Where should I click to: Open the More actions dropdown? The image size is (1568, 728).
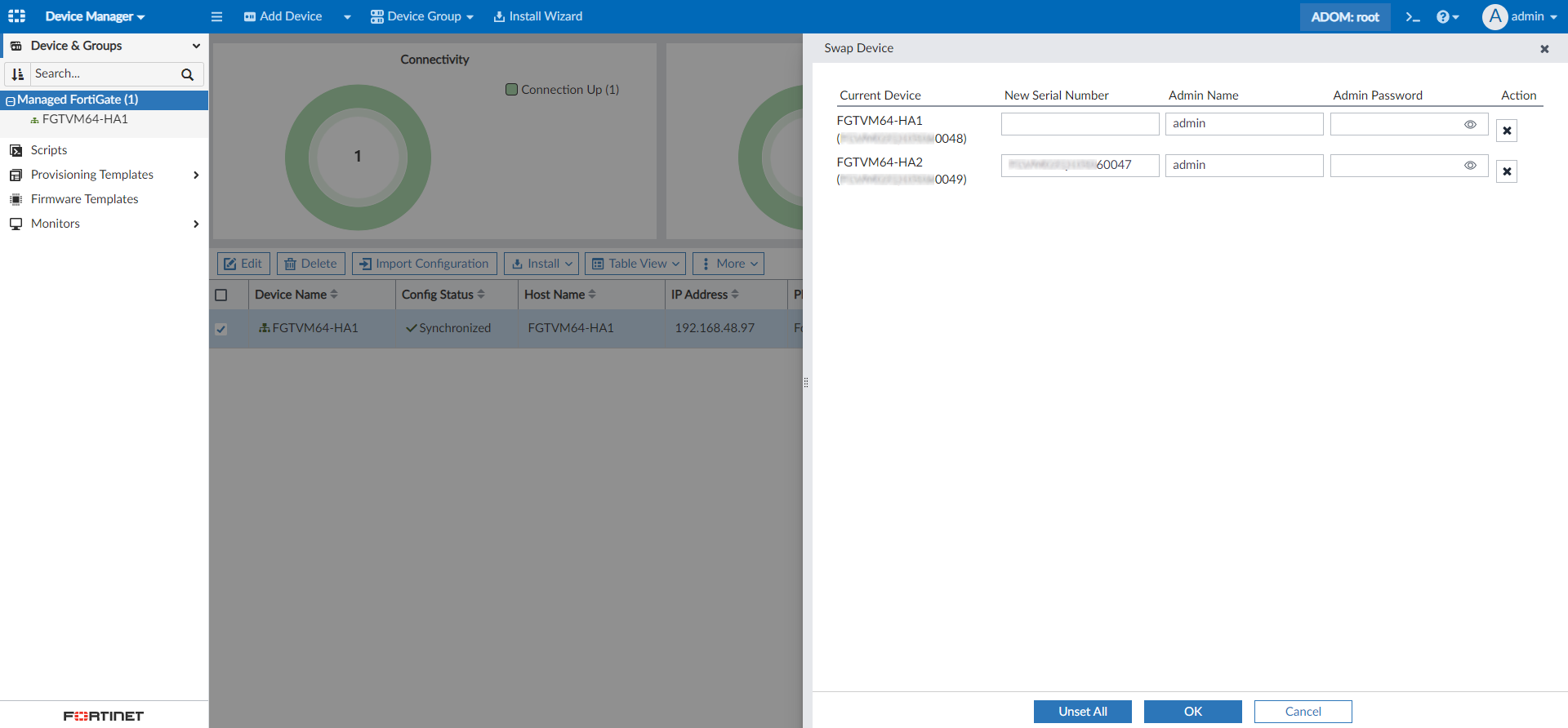click(728, 264)
